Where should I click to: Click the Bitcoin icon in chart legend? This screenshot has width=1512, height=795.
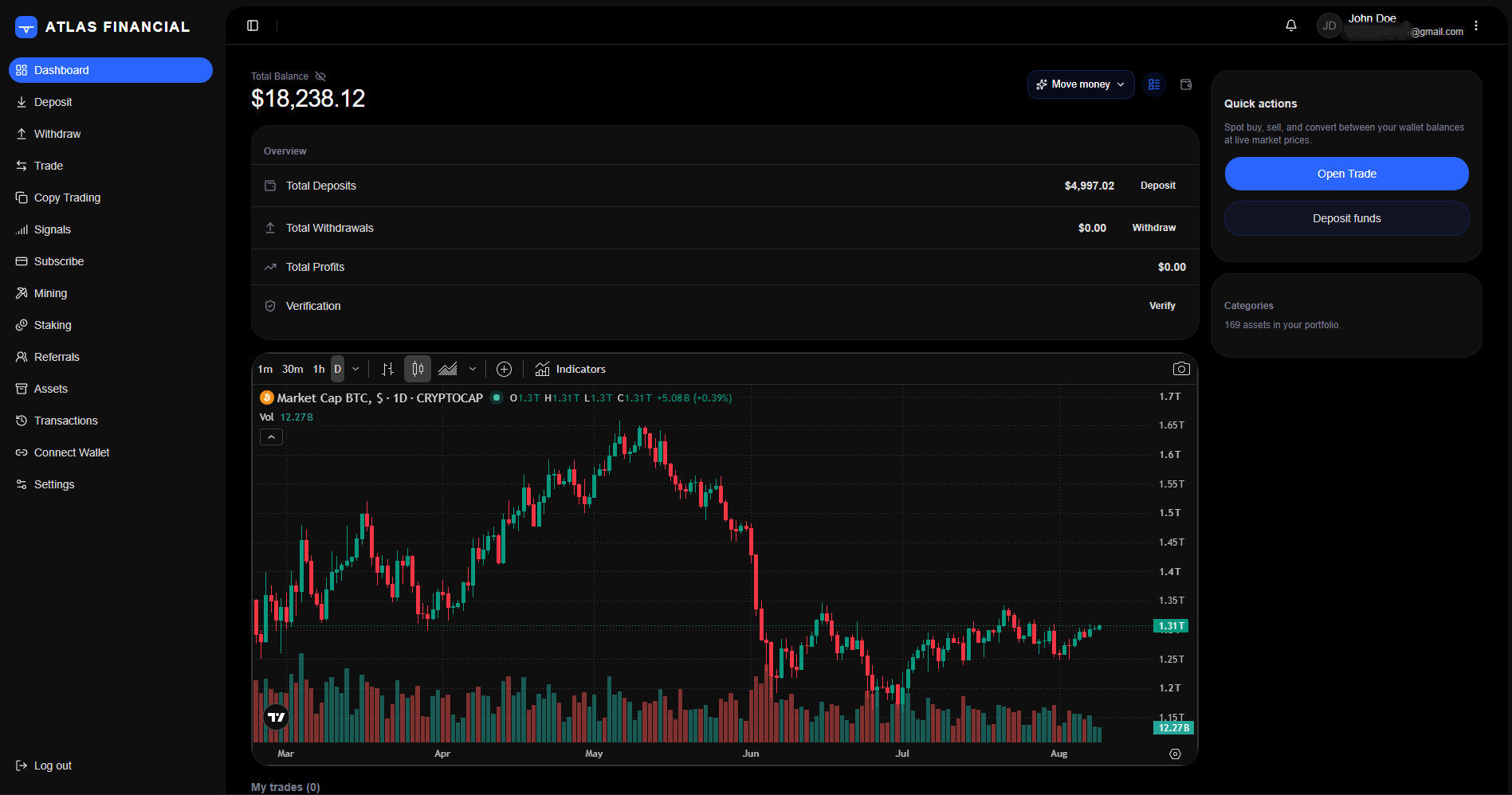[x=267, y=397]
